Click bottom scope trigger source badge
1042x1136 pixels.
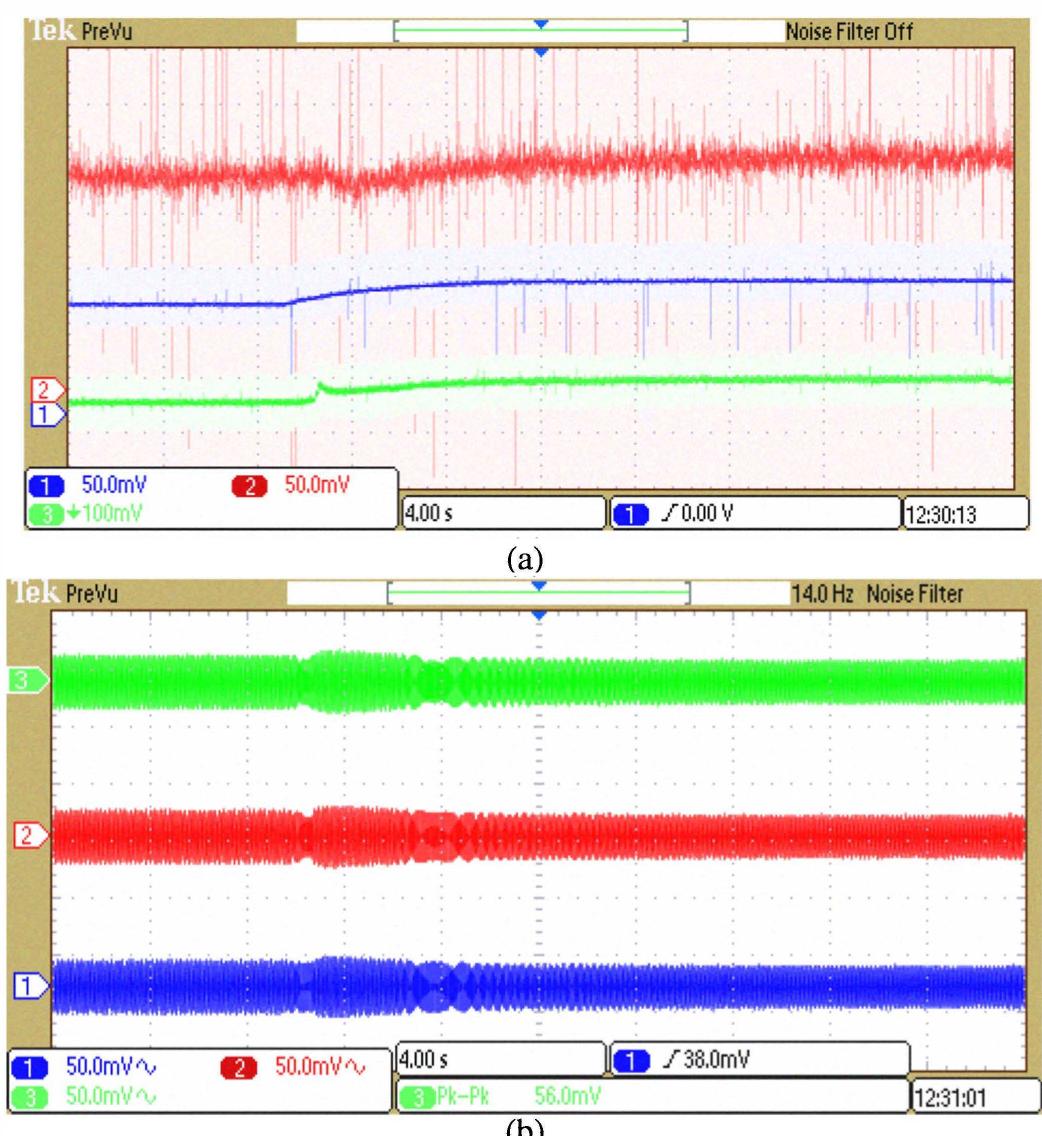coord(630,1061)
